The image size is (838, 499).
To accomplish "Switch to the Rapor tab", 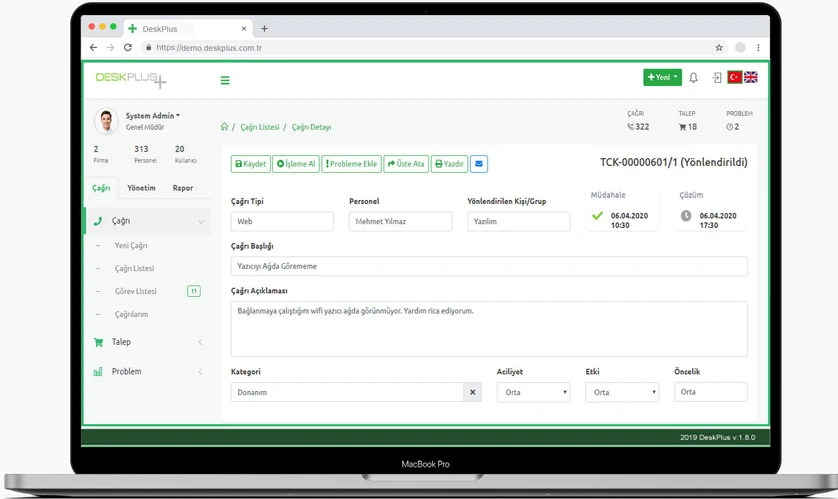I will point(183,188).
